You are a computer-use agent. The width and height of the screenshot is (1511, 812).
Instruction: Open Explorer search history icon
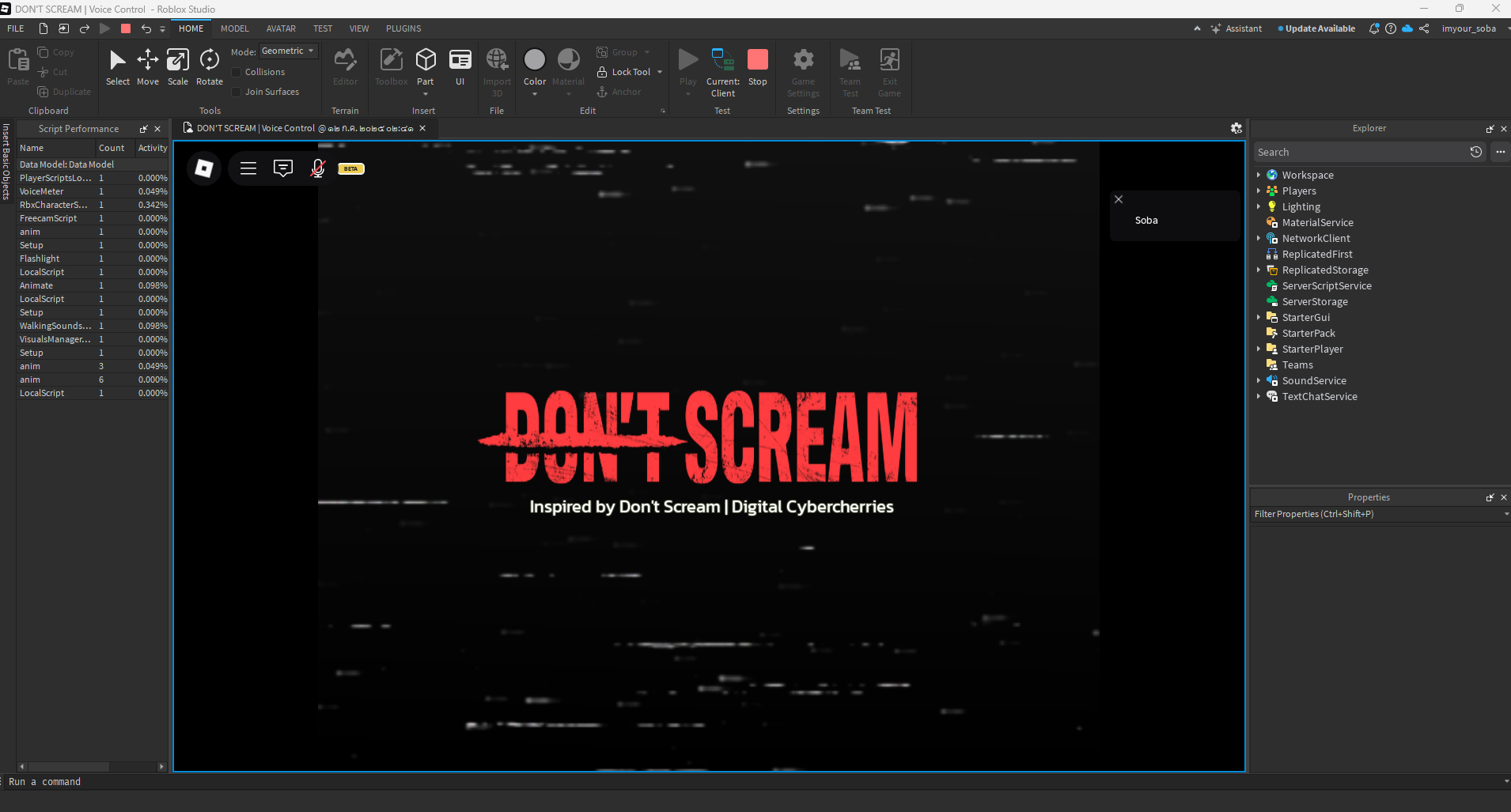pyautogui.click(x=1476, y=152)
